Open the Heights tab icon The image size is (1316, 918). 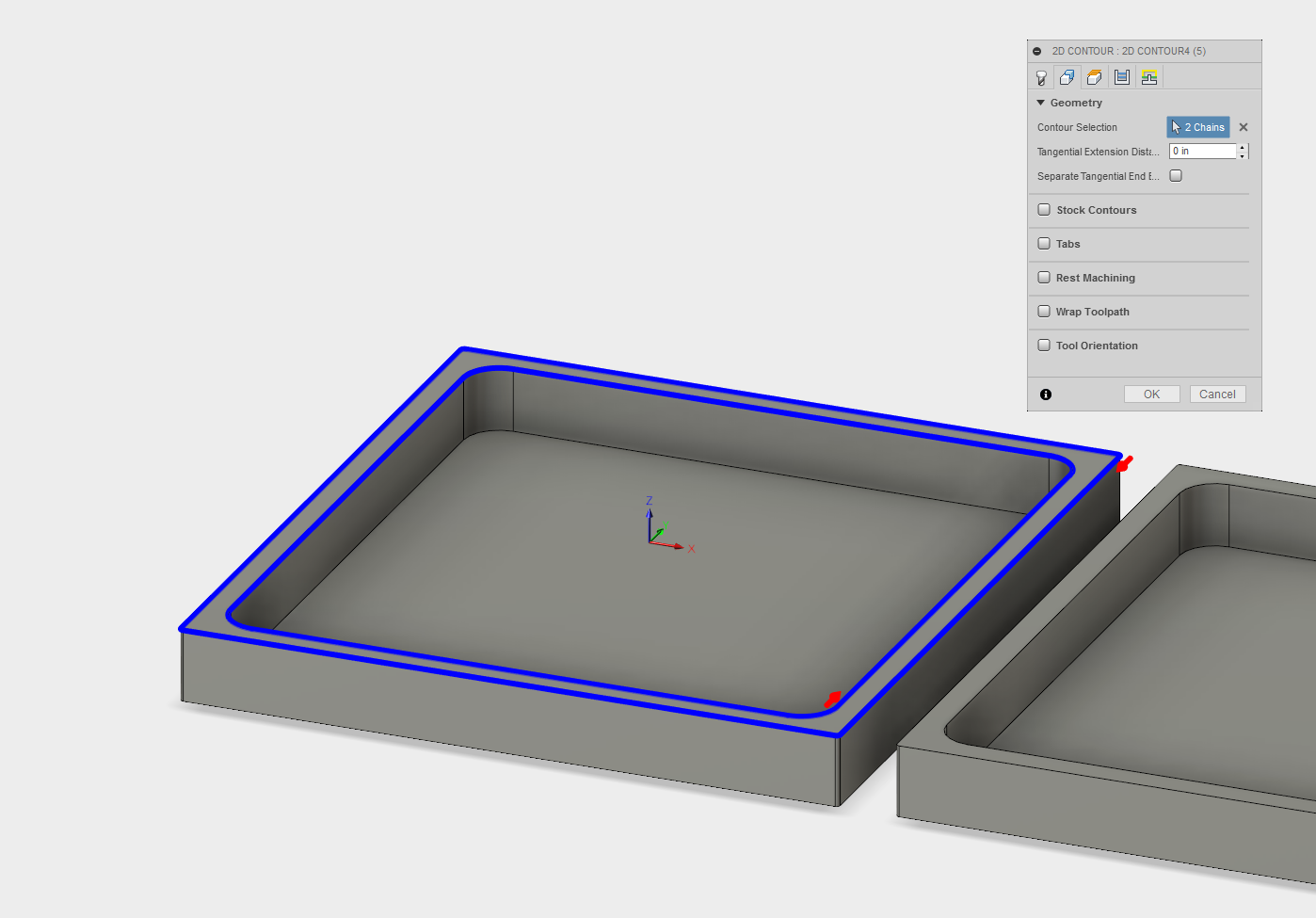pos(1094,78)
